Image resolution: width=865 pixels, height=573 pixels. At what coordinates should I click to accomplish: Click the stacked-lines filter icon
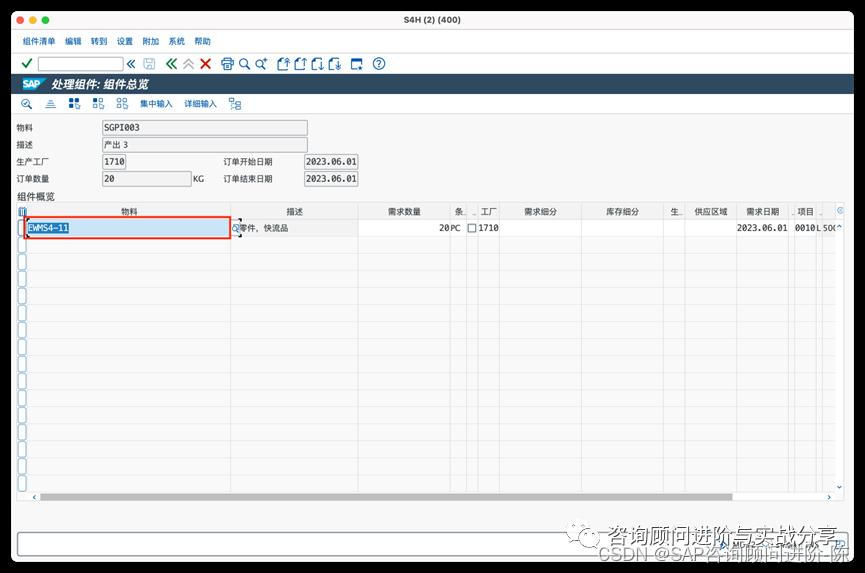tap(50, 104)
